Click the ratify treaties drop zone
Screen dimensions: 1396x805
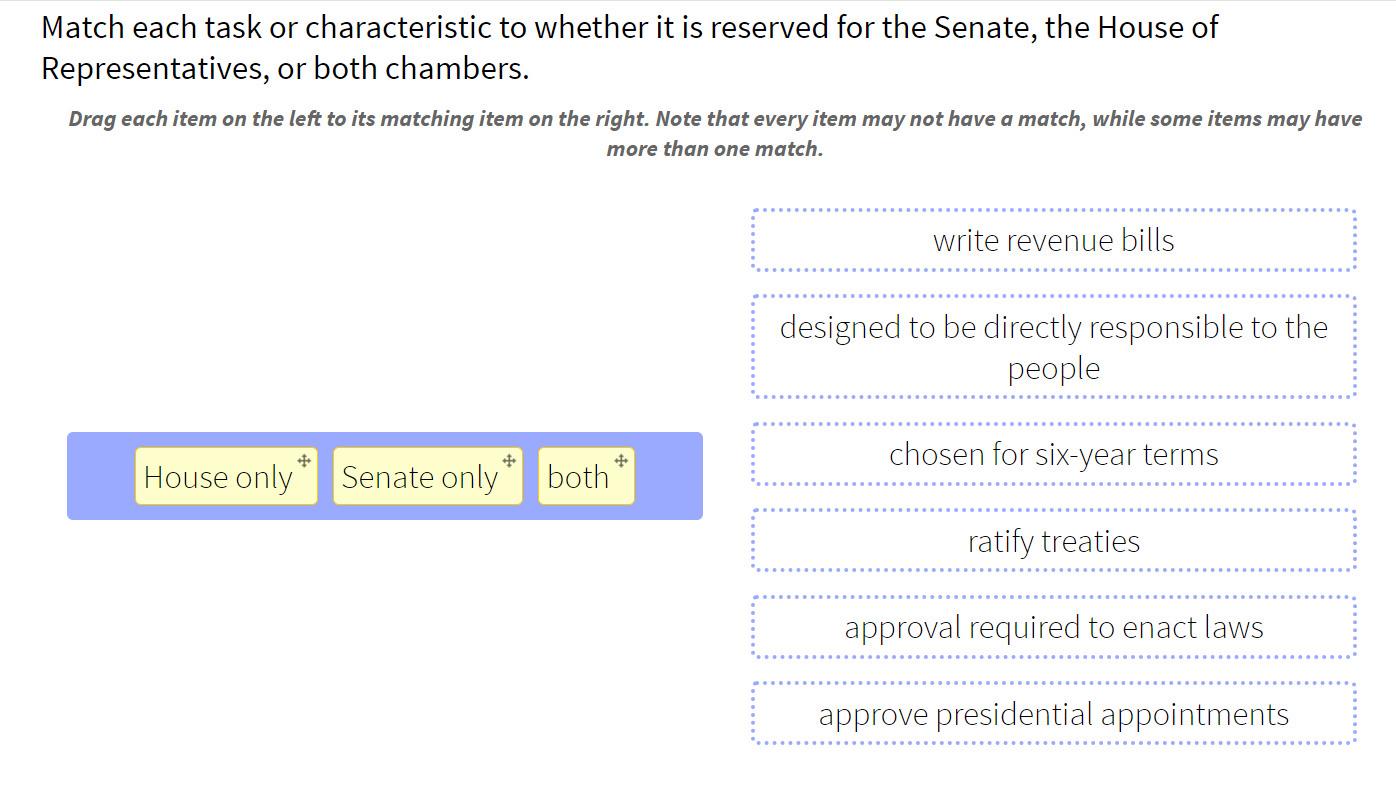tap(1052, 540)
